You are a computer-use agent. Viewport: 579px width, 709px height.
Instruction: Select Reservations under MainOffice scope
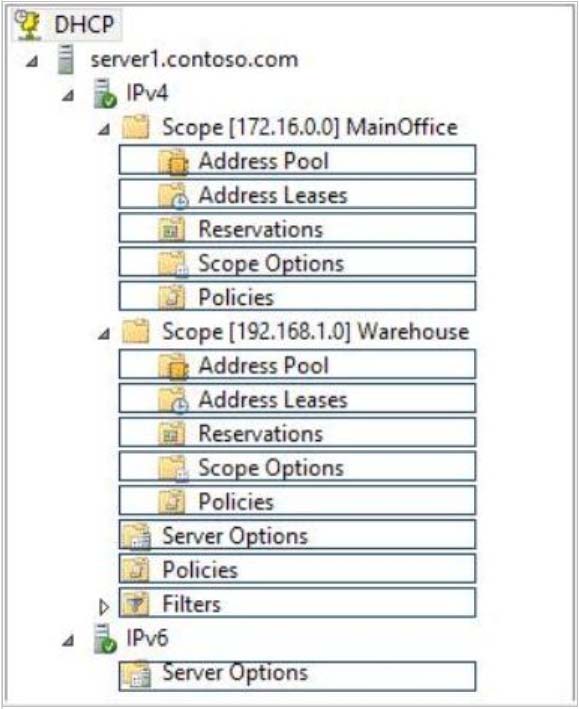[x=297, y=228]
